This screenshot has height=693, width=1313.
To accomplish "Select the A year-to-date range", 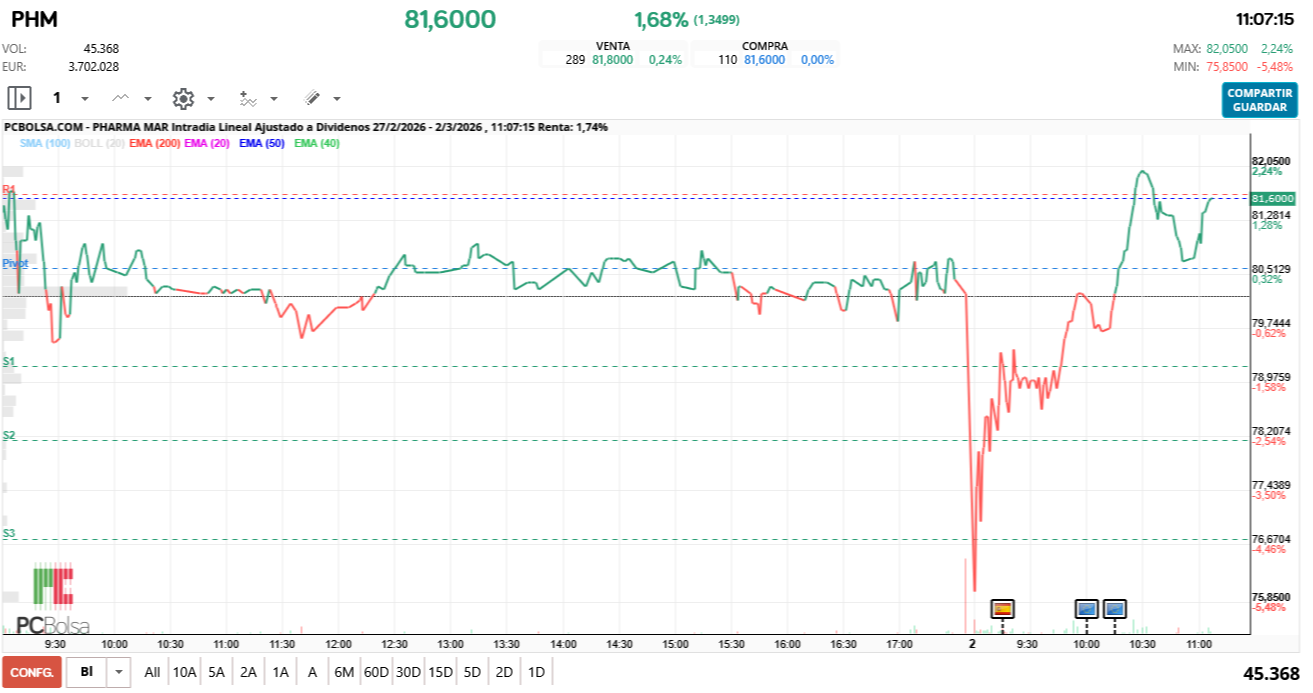I will [312, 672].
